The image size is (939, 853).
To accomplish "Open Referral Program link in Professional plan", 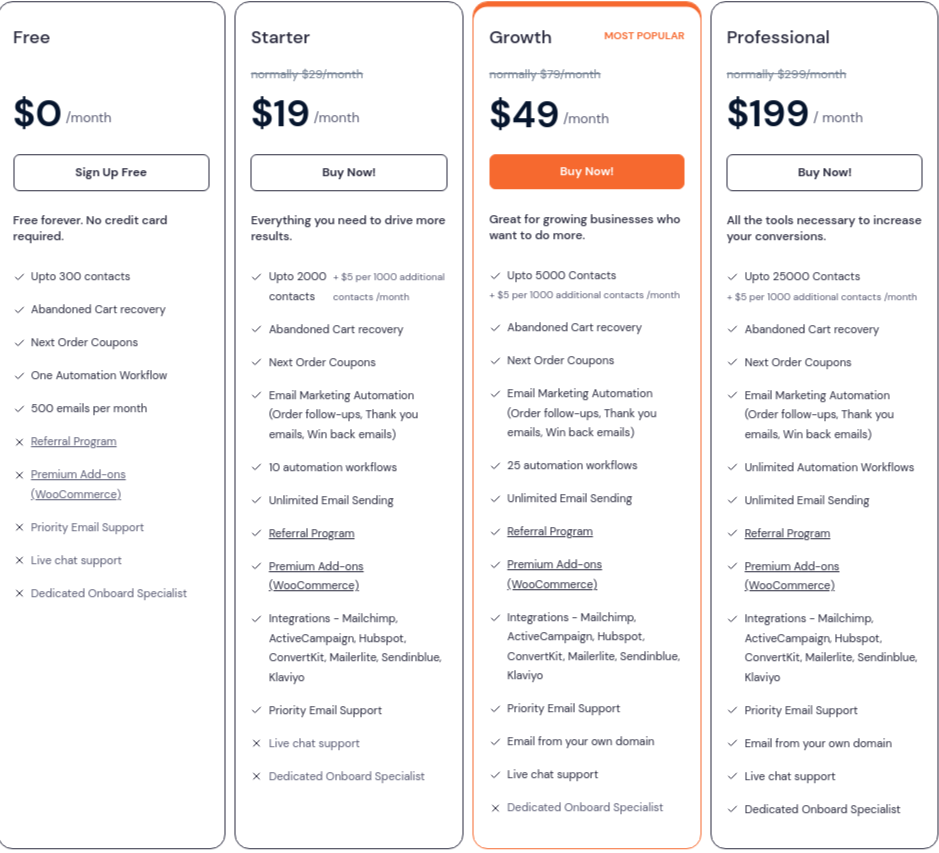I will [x=787, y=533].
